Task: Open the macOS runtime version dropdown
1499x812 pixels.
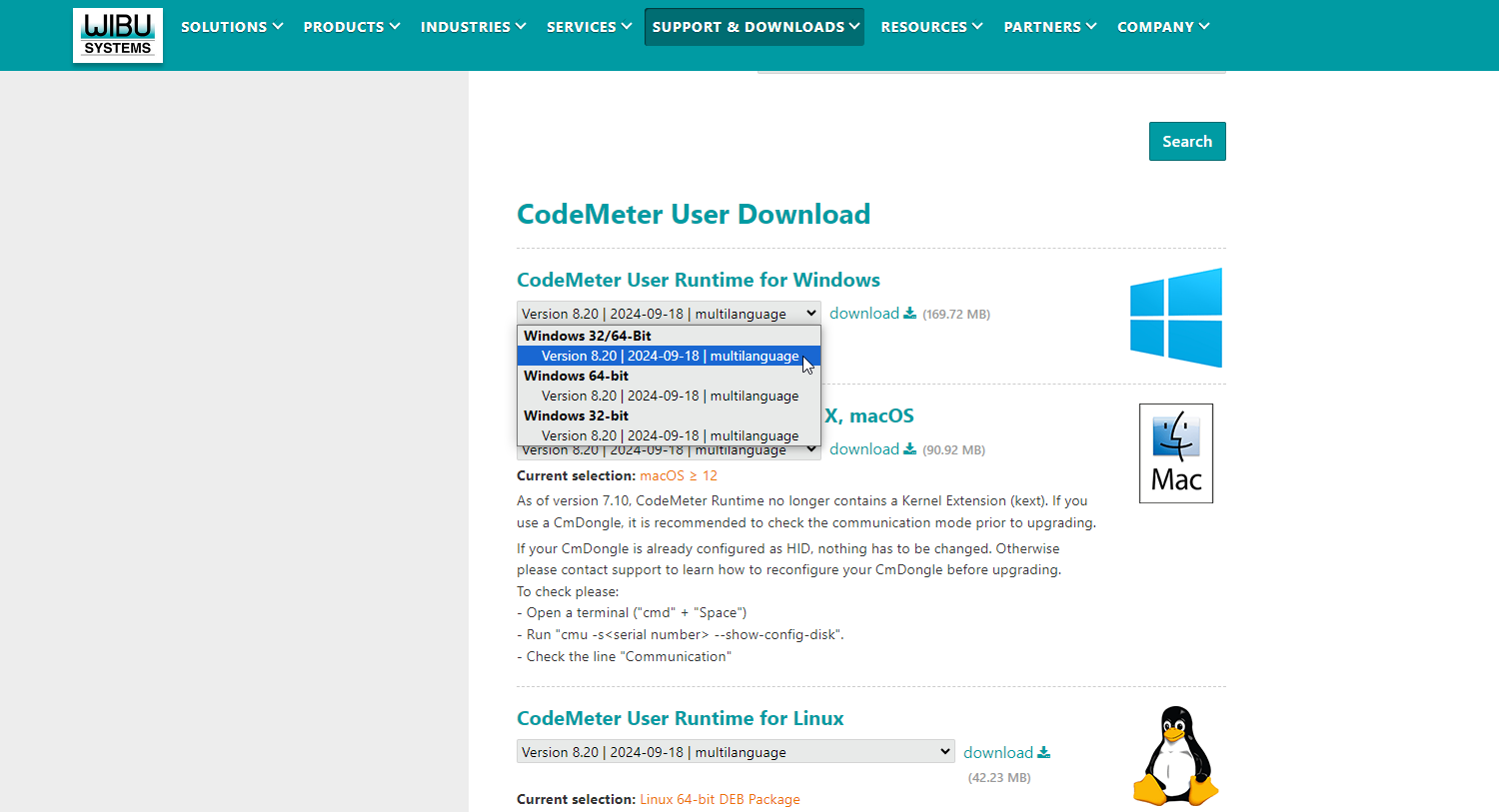Action: 669,452
